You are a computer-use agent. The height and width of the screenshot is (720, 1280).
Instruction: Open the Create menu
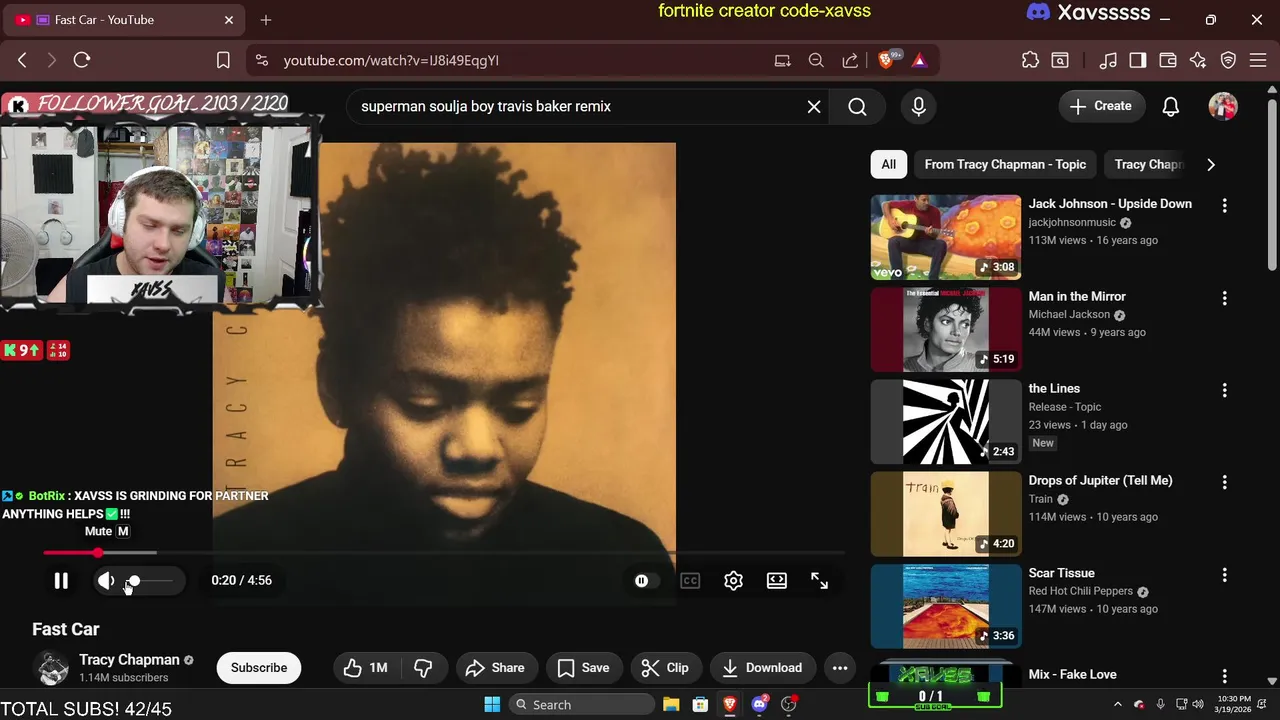pyautogui.click(x=1102, y=106)
